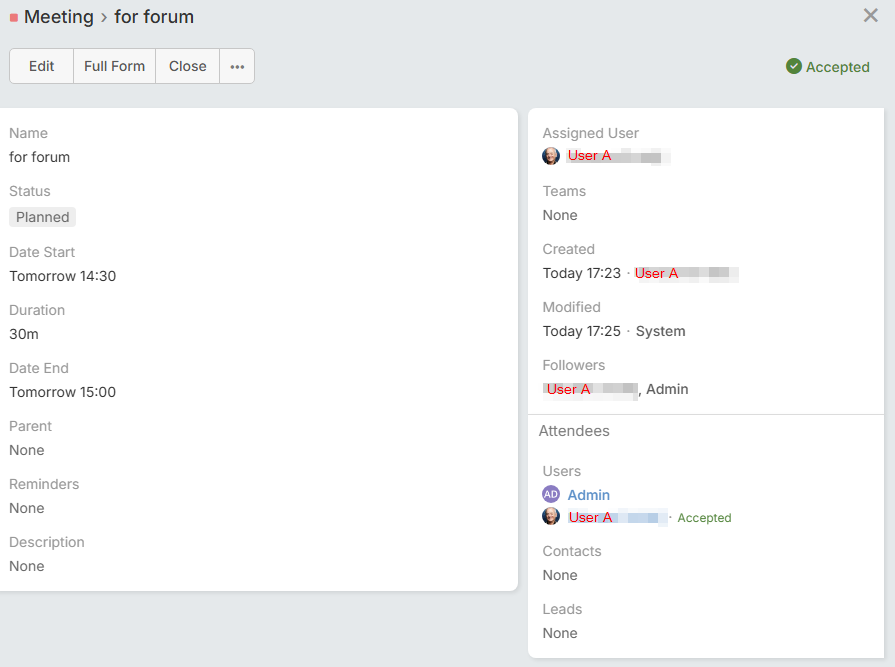Open the Admin attendee link
The image size is (895, 667).
pos(588,495)
